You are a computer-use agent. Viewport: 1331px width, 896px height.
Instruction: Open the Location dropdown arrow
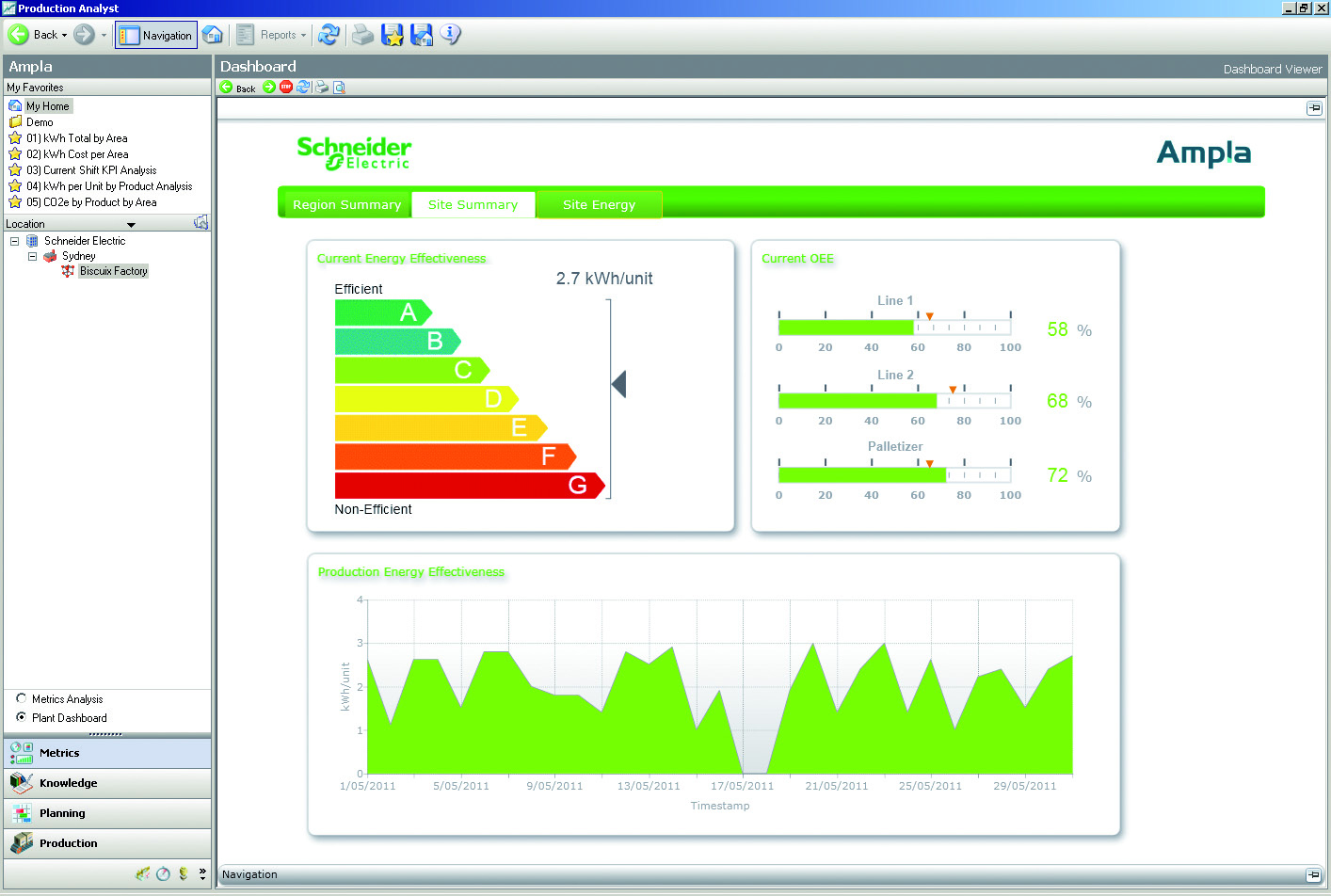[x=131, y=225]
